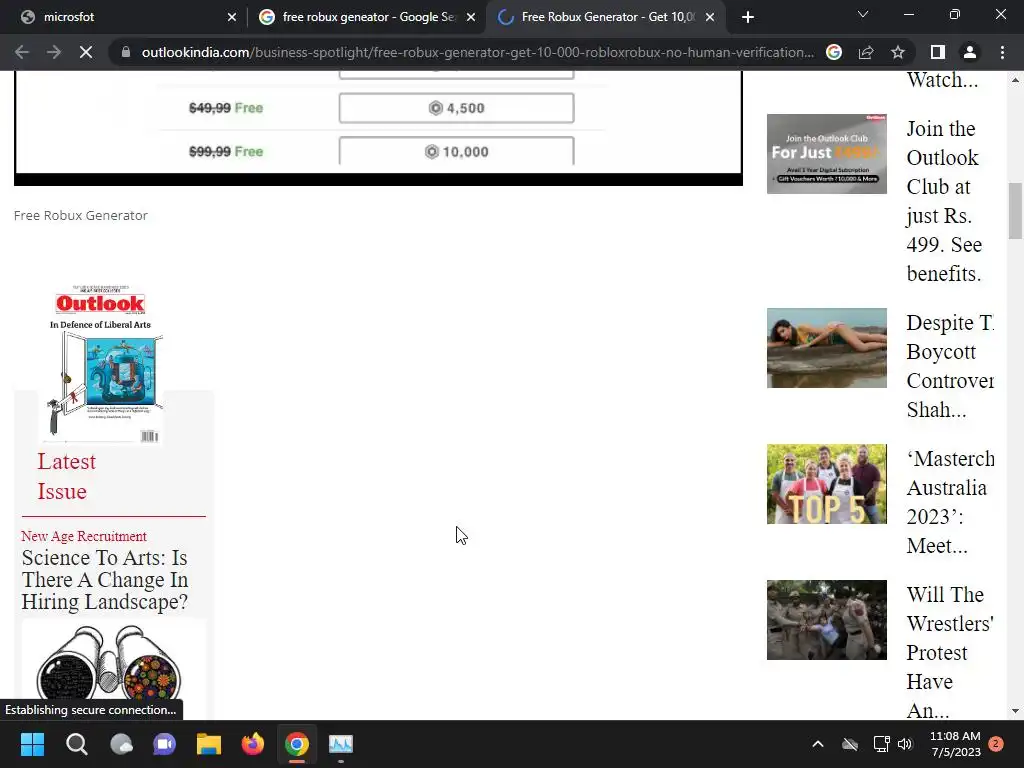Open the Outlook magazine cover image
1024x768 pixels.
coord(101,364)
